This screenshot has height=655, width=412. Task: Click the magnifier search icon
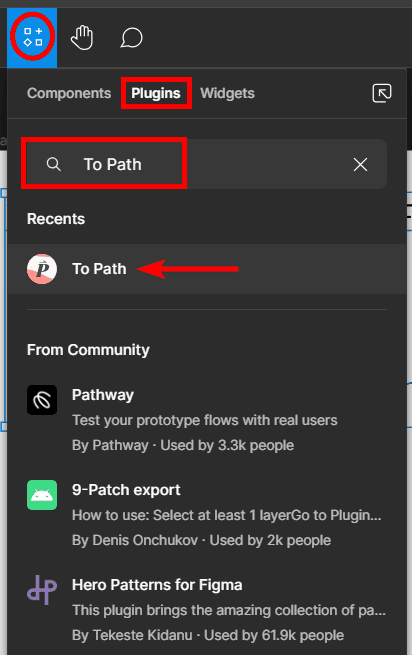53,164
